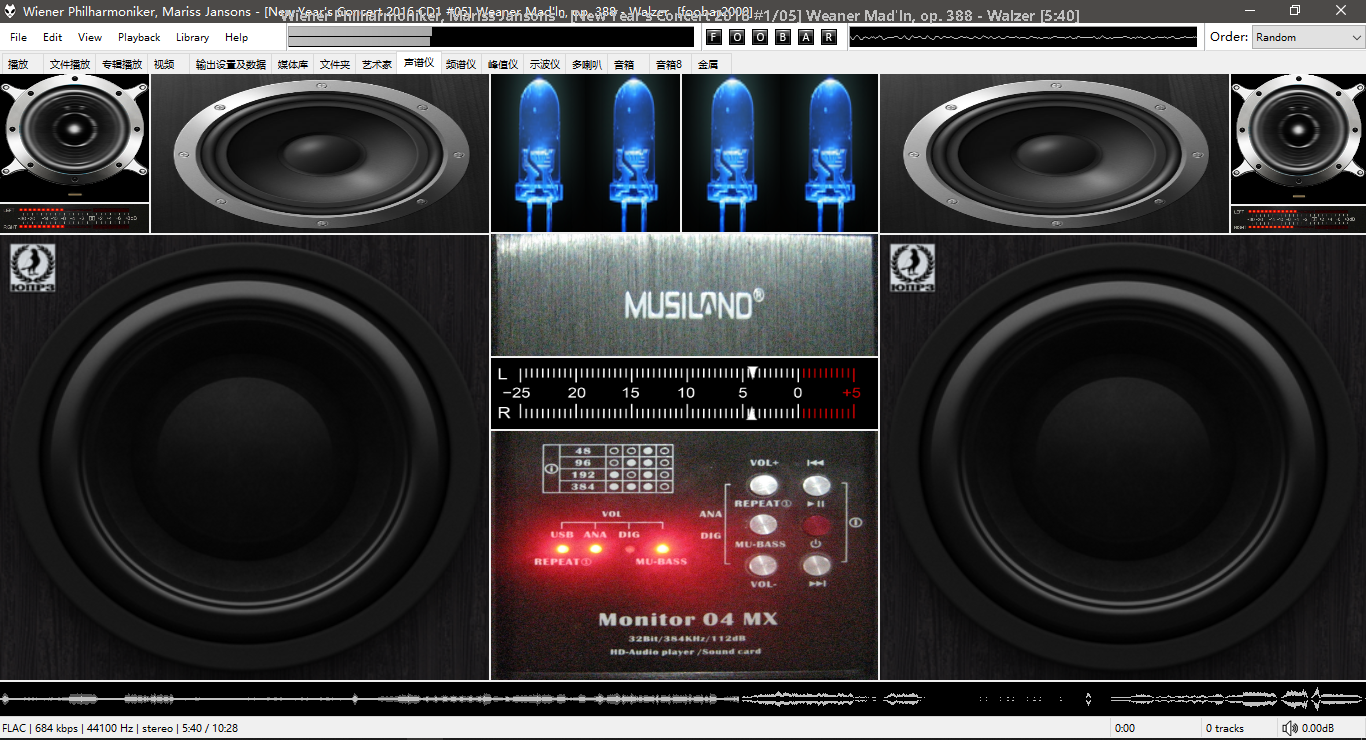Click the previous track round button
This screenshot has width=1366, height=740.
point(816,485)
